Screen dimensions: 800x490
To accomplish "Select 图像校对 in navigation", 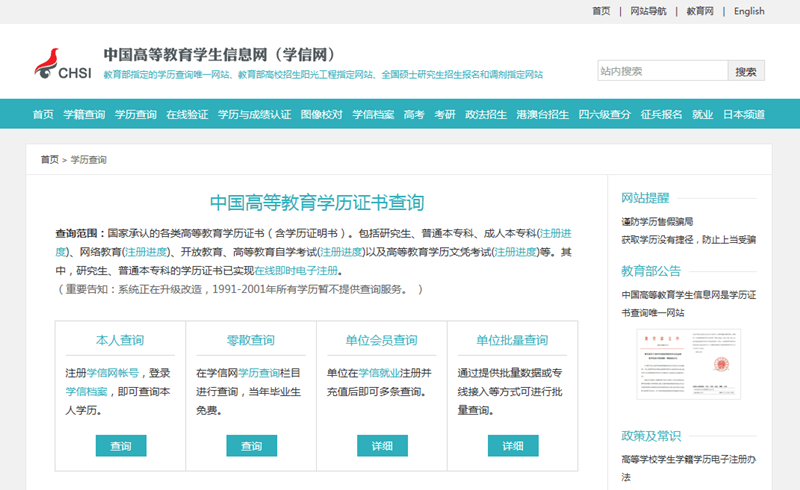I will point(321,114).
